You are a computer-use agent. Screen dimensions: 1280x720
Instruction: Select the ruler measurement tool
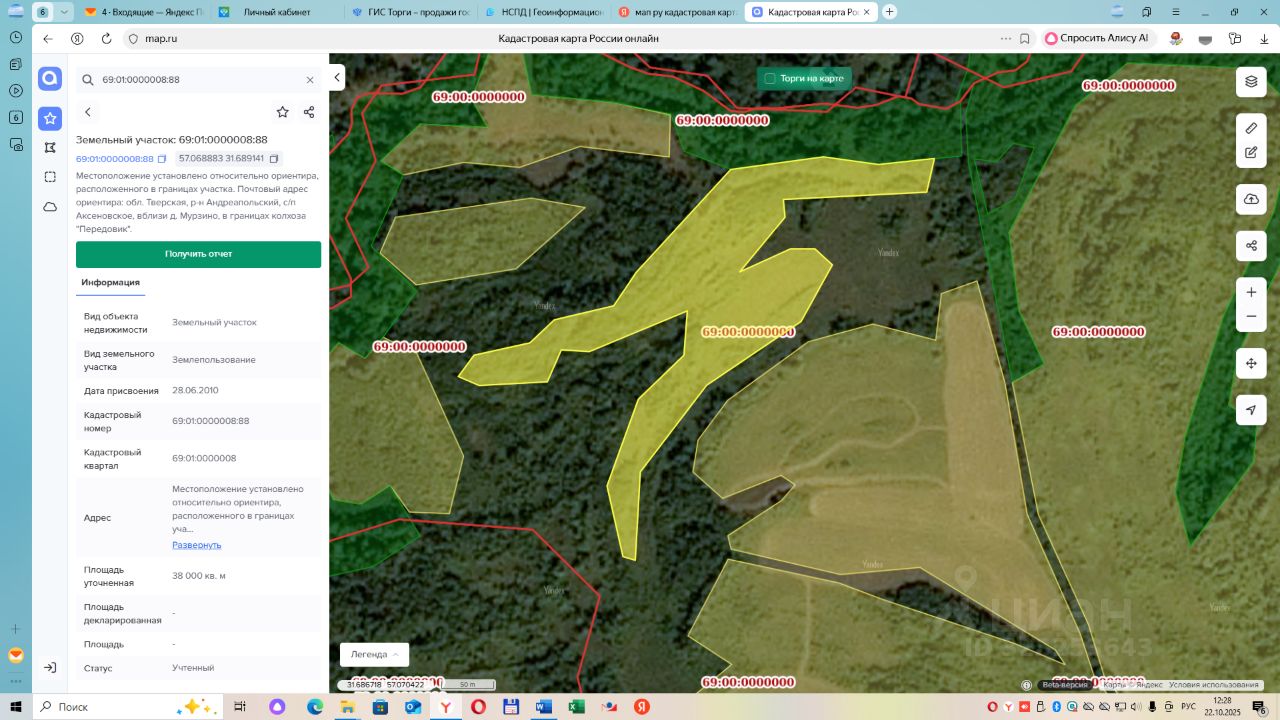(x=1251, y=128)
